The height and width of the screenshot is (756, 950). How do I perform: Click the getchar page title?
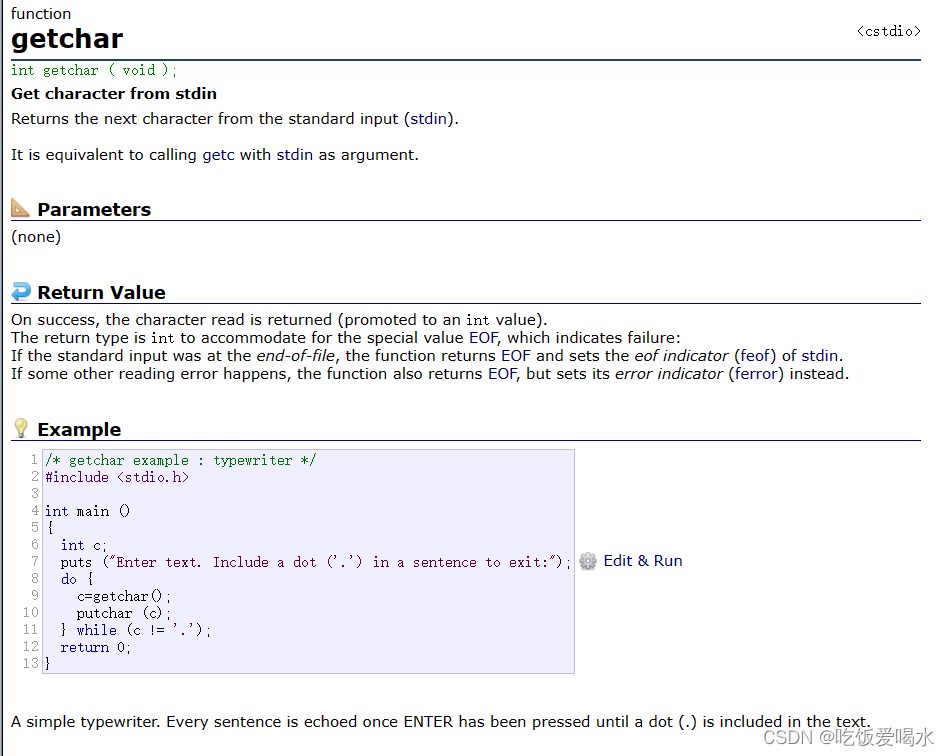tap(67, 39)
